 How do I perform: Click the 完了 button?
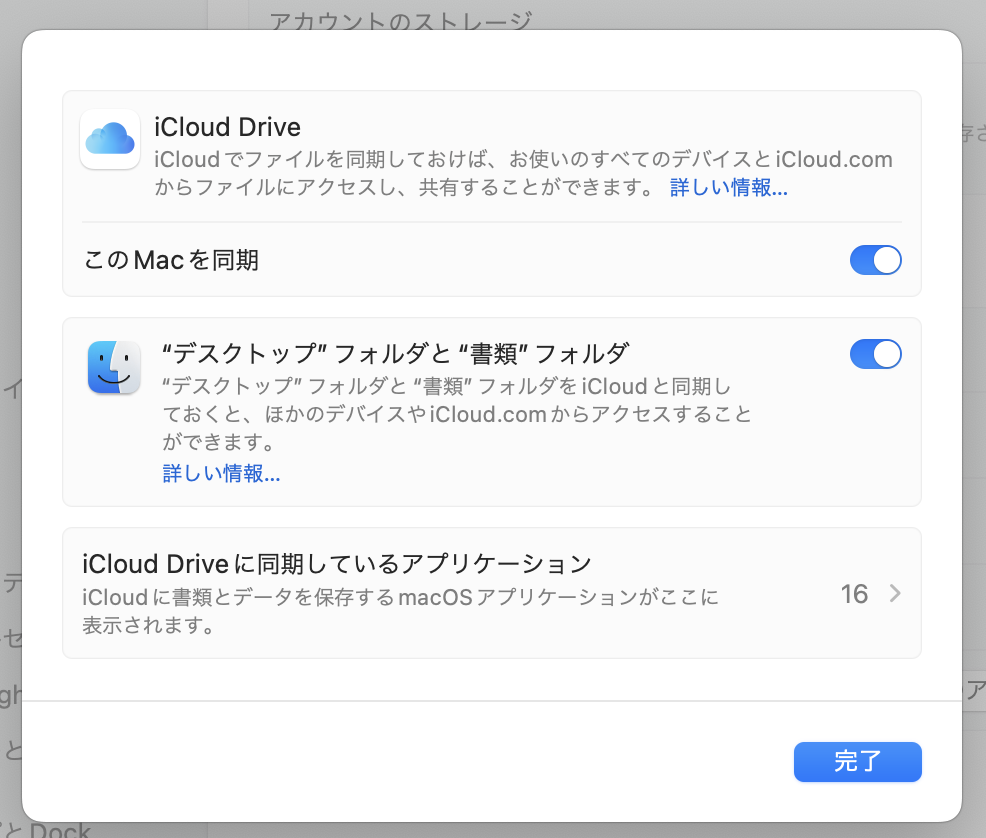tap(857, 761)
